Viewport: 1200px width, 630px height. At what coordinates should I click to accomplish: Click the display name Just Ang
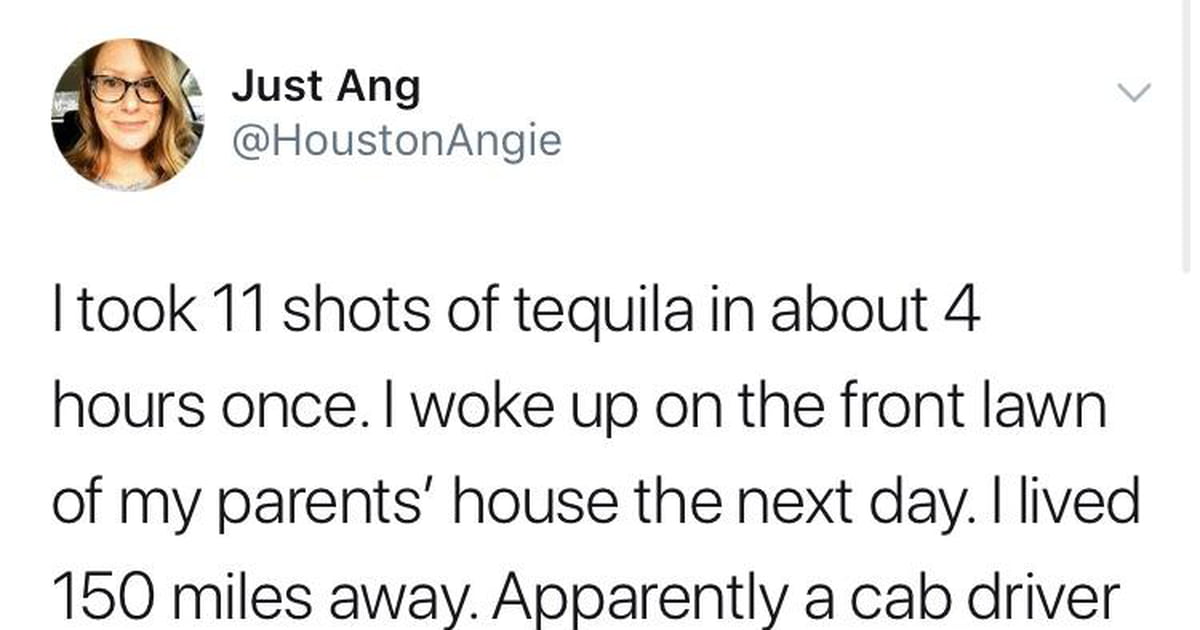326,89
